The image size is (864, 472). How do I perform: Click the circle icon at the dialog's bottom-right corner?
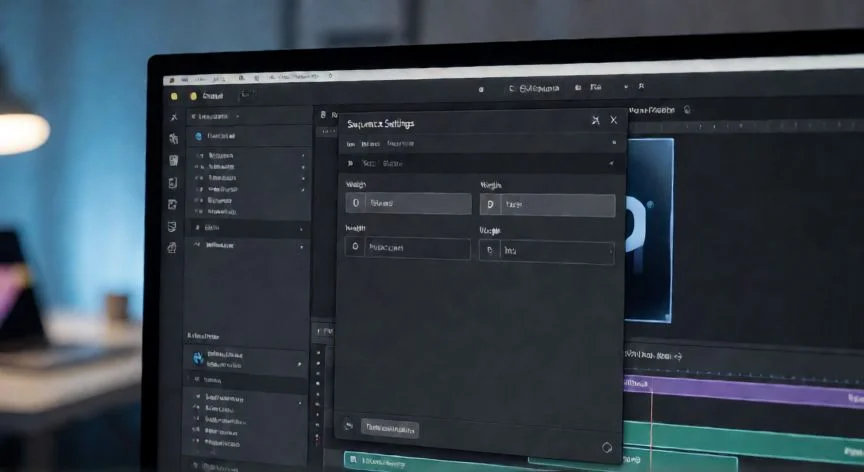607,447
